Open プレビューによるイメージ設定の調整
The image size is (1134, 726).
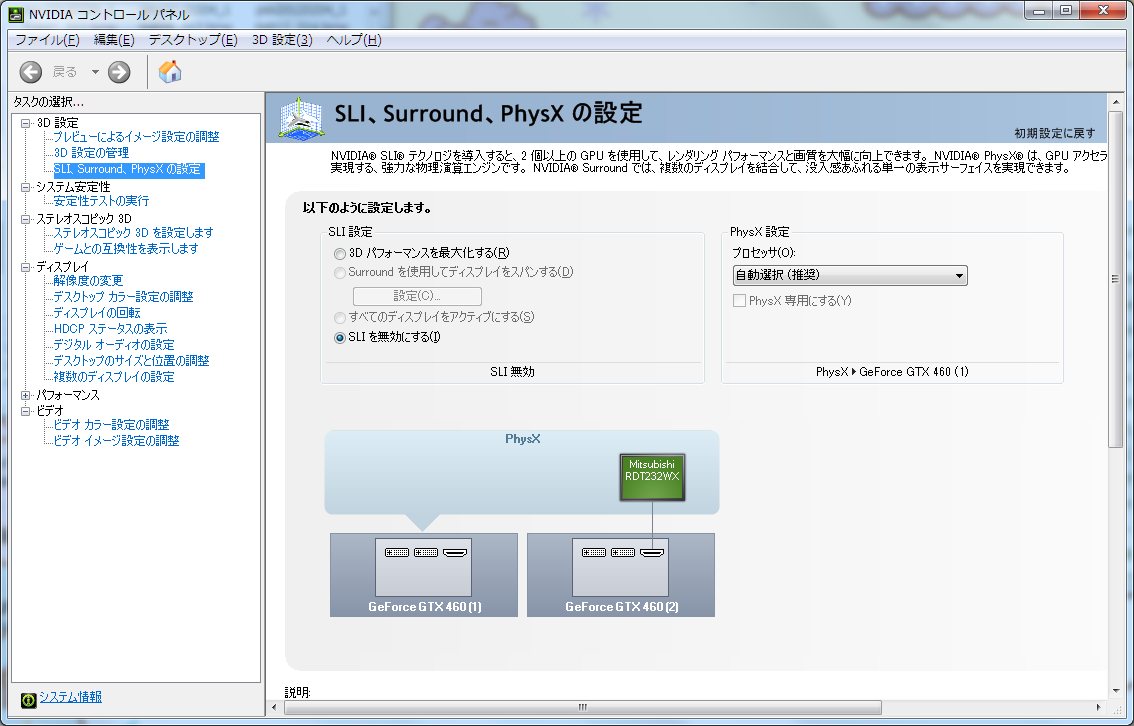(136, 137)
